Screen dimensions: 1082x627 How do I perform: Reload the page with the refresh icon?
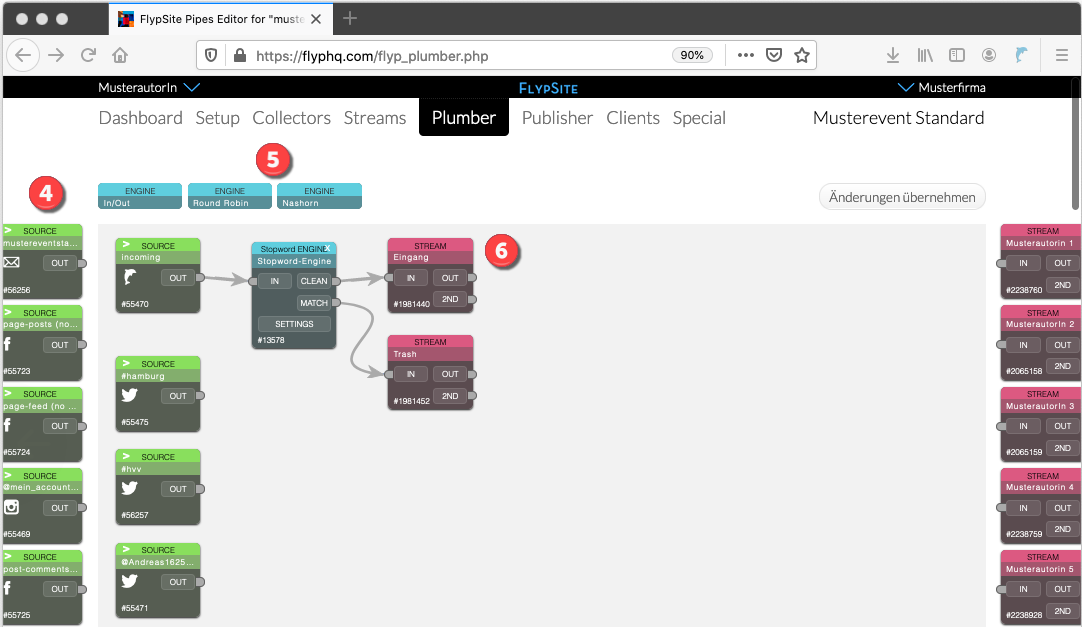pyautogui.click(x=88, y=55)
